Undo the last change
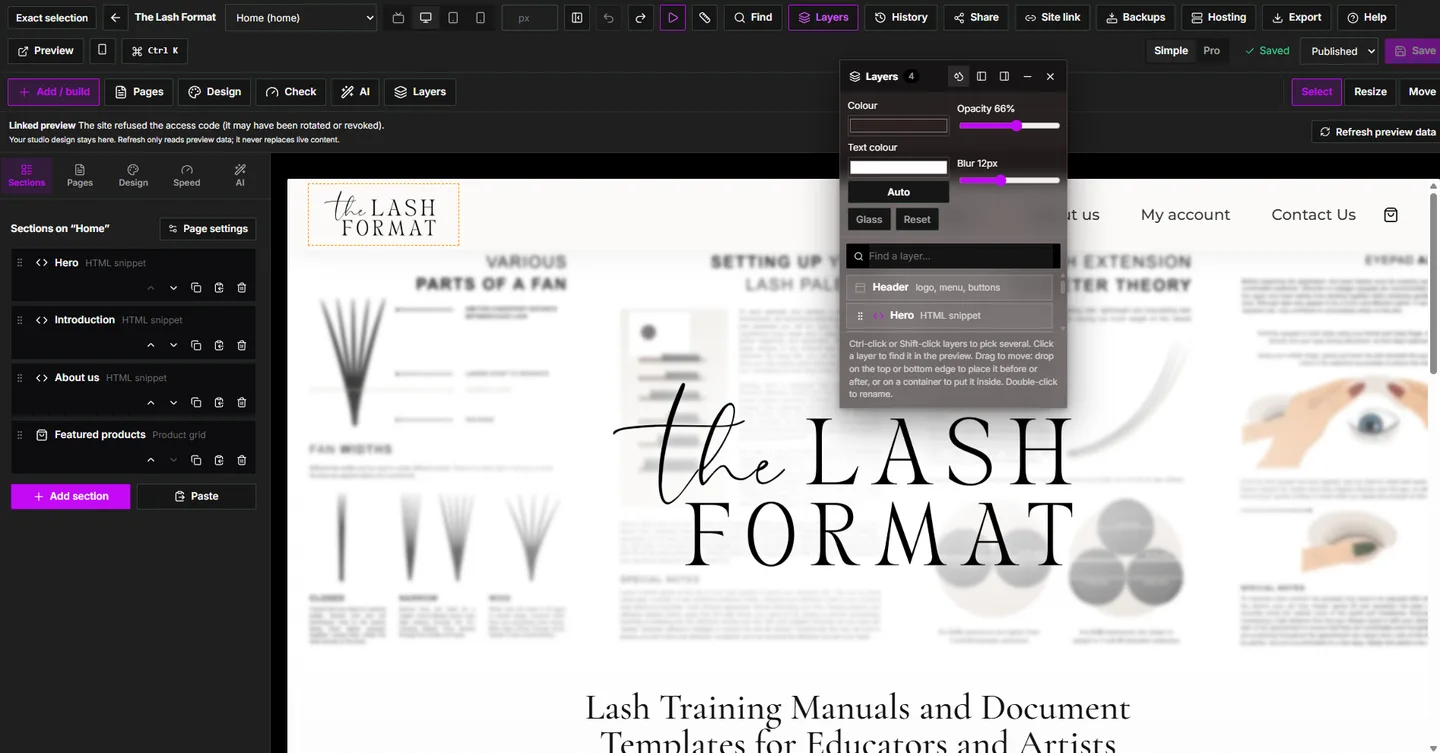1440x753 pixels. tap(609, 17)
